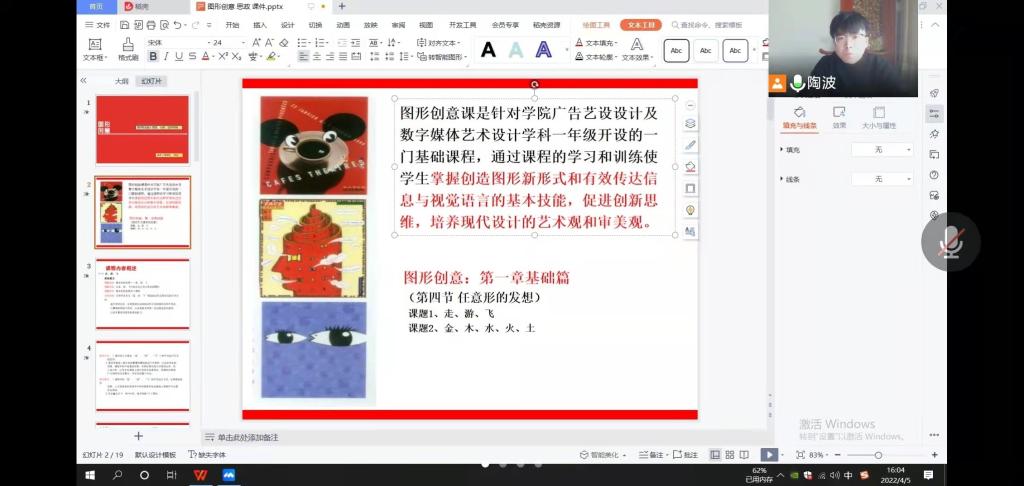Click the search commands field (查找命令)
The height and width of the screenshot is (486, 1024).
click(707, 25)
